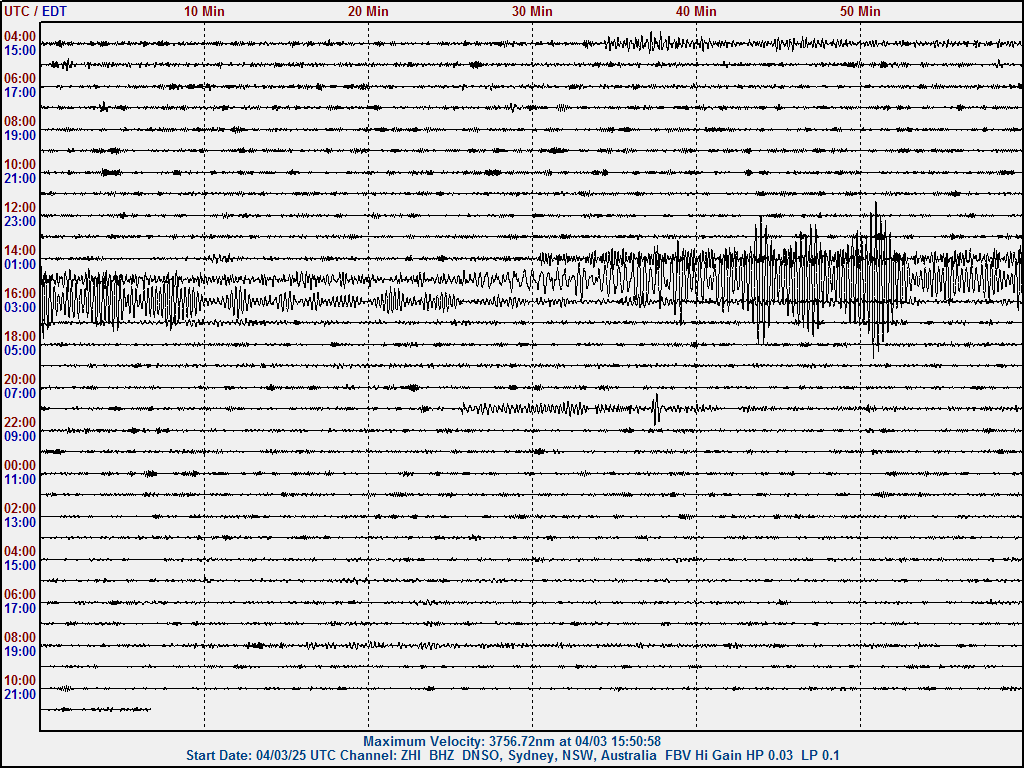1024x768 pixels.
Task: Click the "LP 0.1" filter value
Action: (820, 756)
